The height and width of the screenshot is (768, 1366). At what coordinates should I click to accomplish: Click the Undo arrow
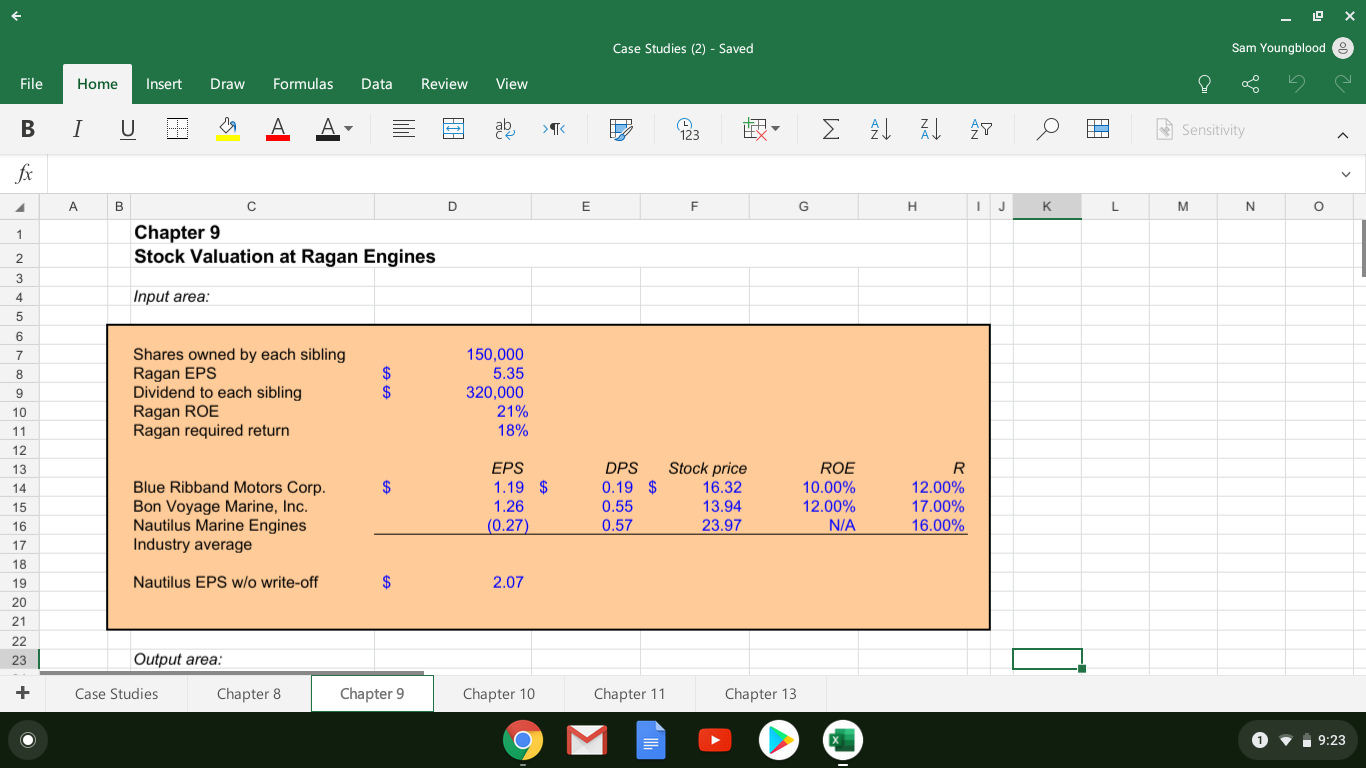click(1296, 84)
